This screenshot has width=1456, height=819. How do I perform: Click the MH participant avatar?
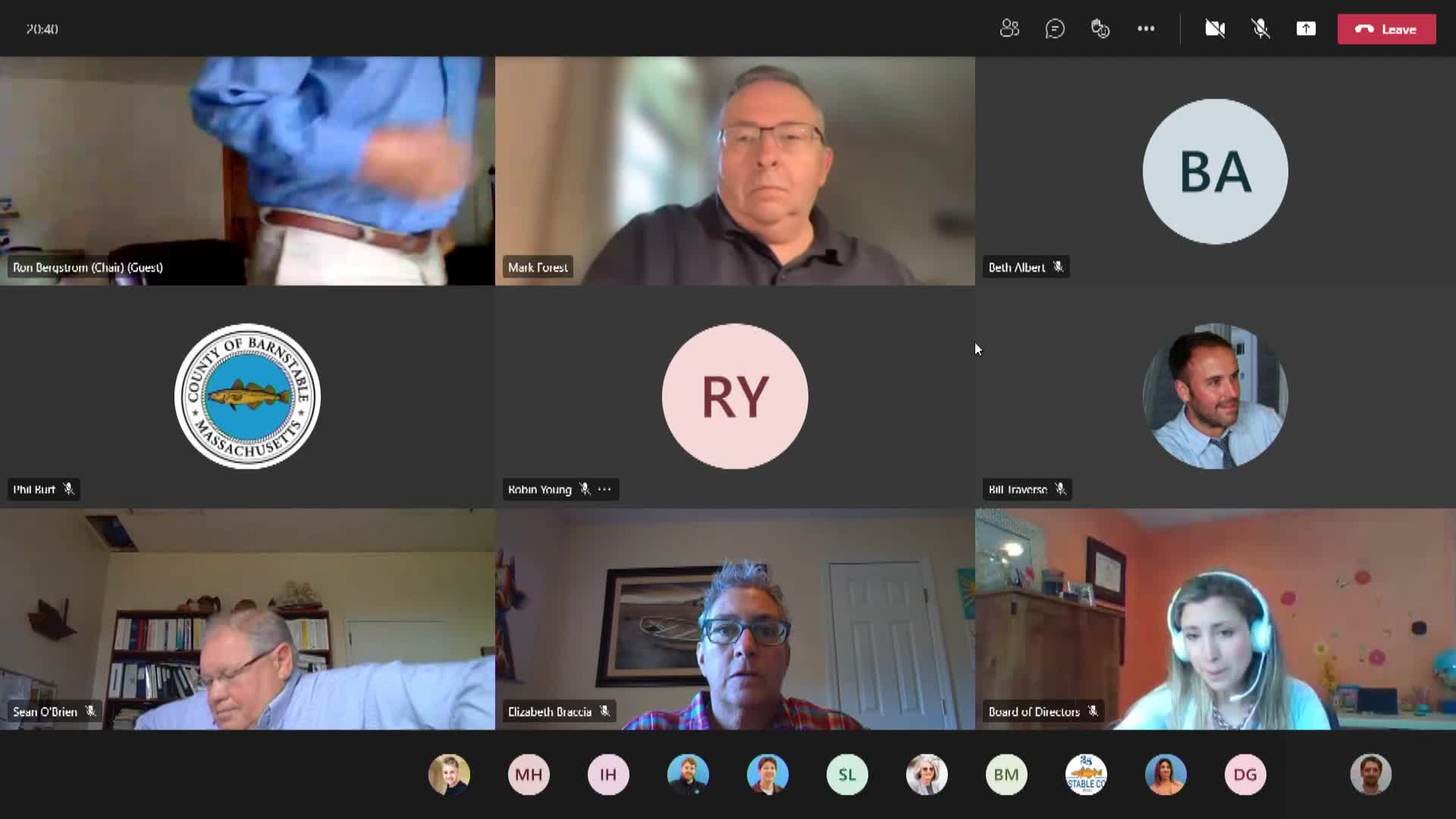pos(529,774)
